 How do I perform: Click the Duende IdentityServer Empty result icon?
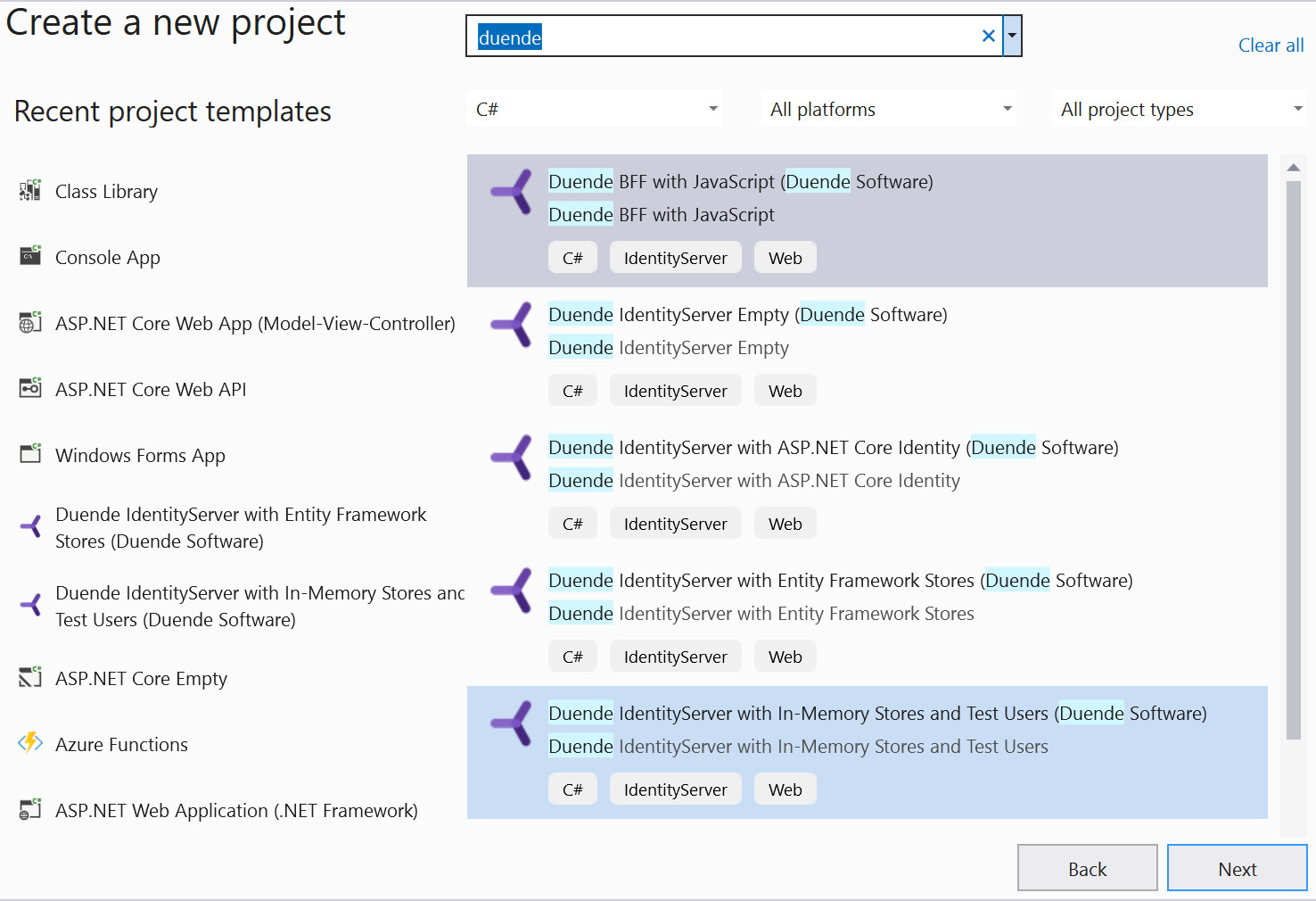(512, 325)
